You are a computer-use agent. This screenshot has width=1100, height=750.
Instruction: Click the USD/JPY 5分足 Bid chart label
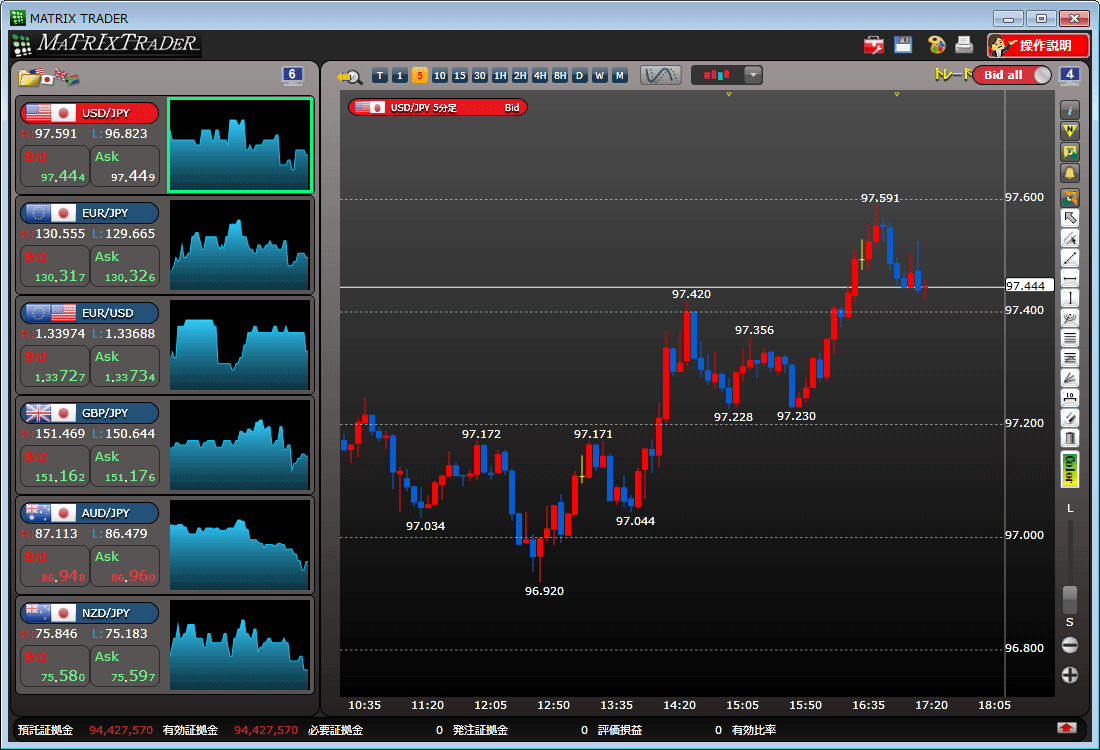[x=438, y=107]
